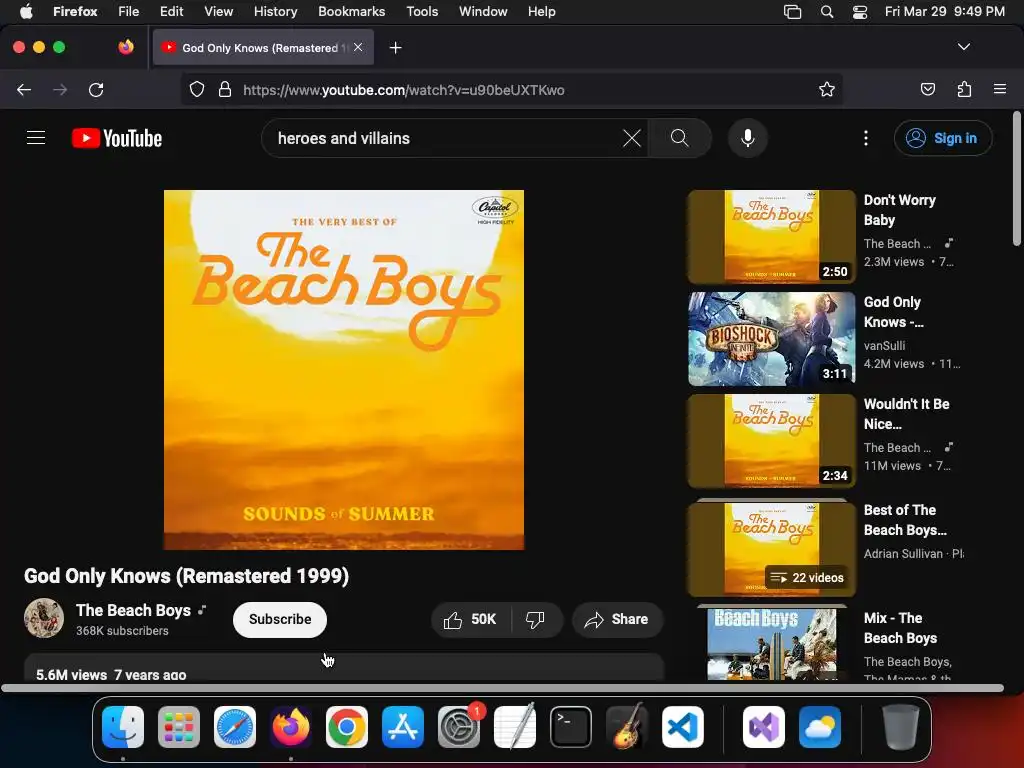Subscribe to The Beach Boys channel
Viewport: 1024px width, 768px height.
pyautogui.click(x=280, y=619)
